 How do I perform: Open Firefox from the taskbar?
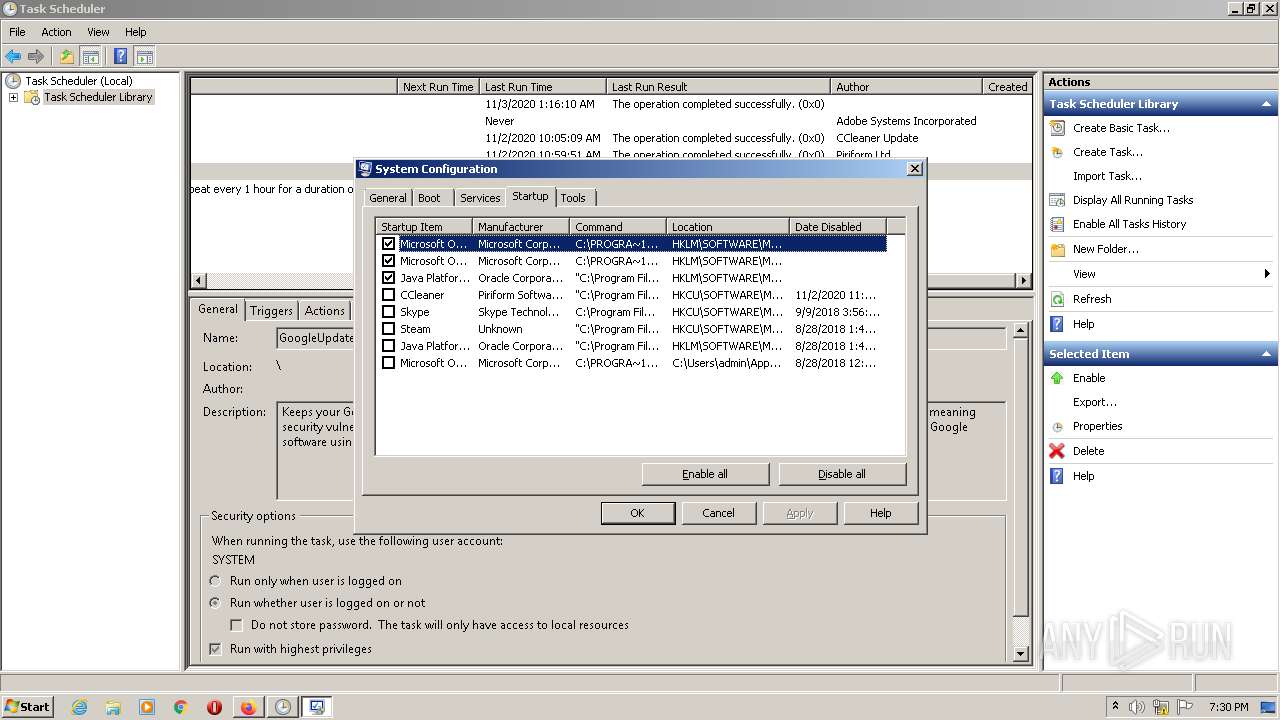click(248, 707)
